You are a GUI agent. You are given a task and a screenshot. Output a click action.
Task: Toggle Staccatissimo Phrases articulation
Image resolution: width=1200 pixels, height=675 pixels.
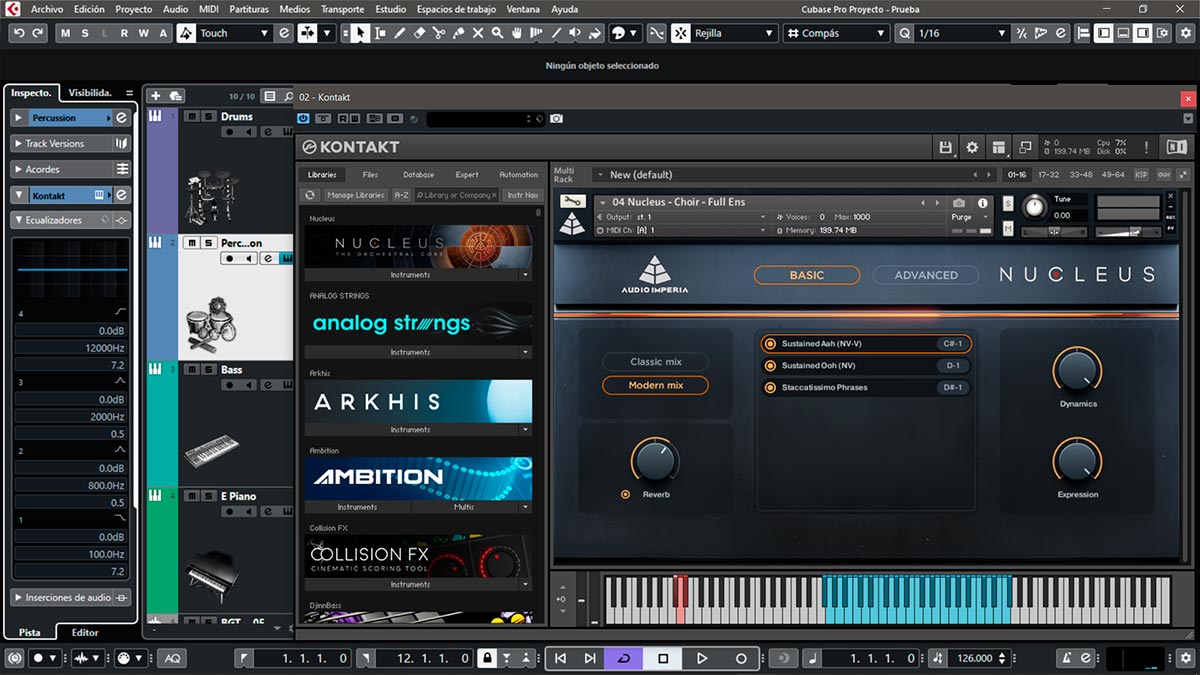point(770,387)
